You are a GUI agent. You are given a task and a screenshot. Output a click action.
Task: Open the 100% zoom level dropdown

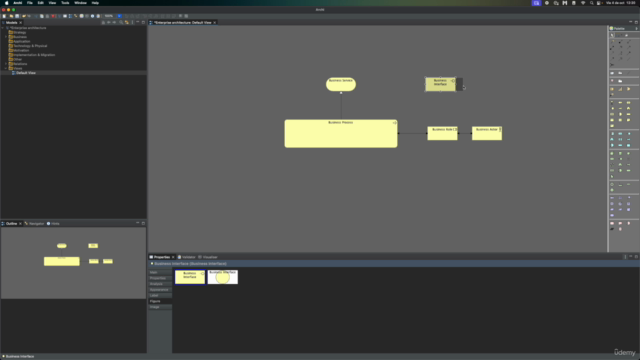[x=119, y=16]
